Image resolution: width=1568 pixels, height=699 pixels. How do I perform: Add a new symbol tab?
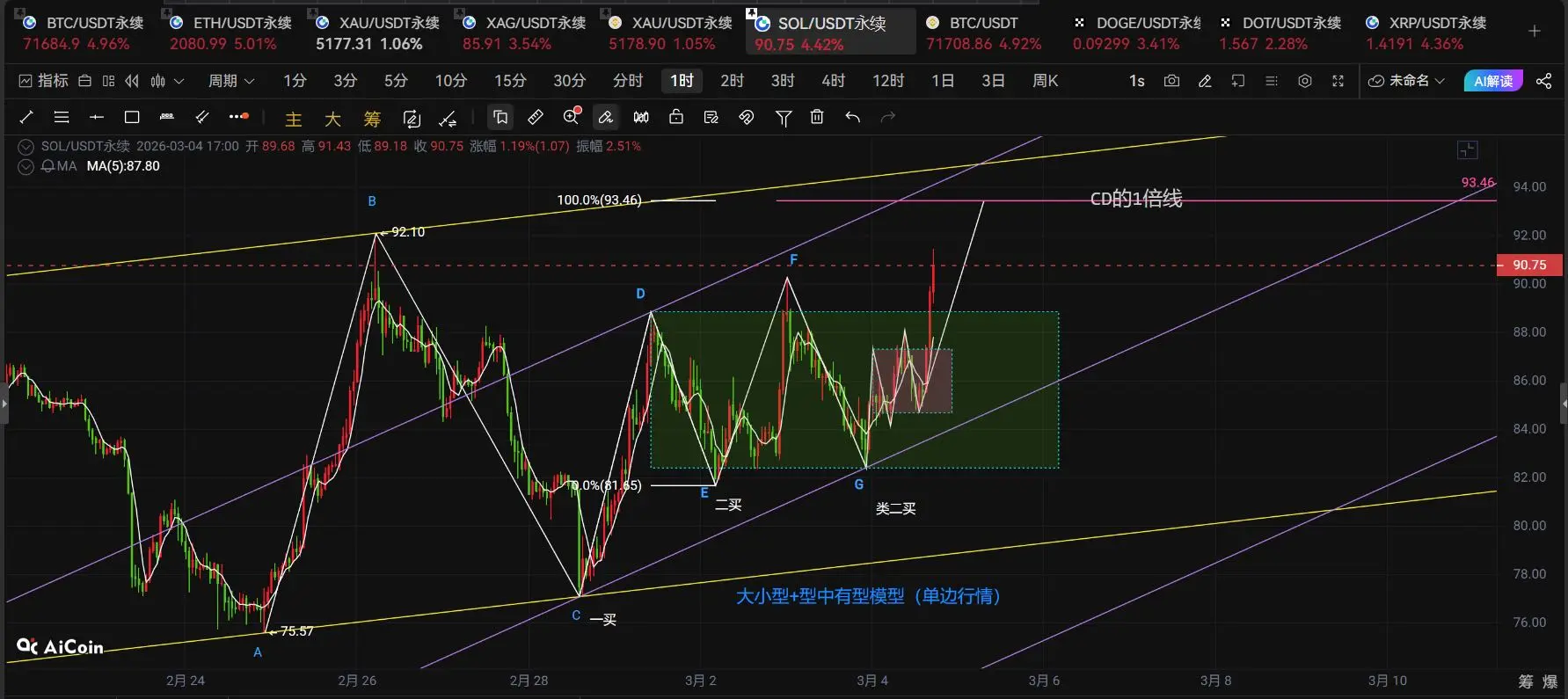coord(1535,31)
